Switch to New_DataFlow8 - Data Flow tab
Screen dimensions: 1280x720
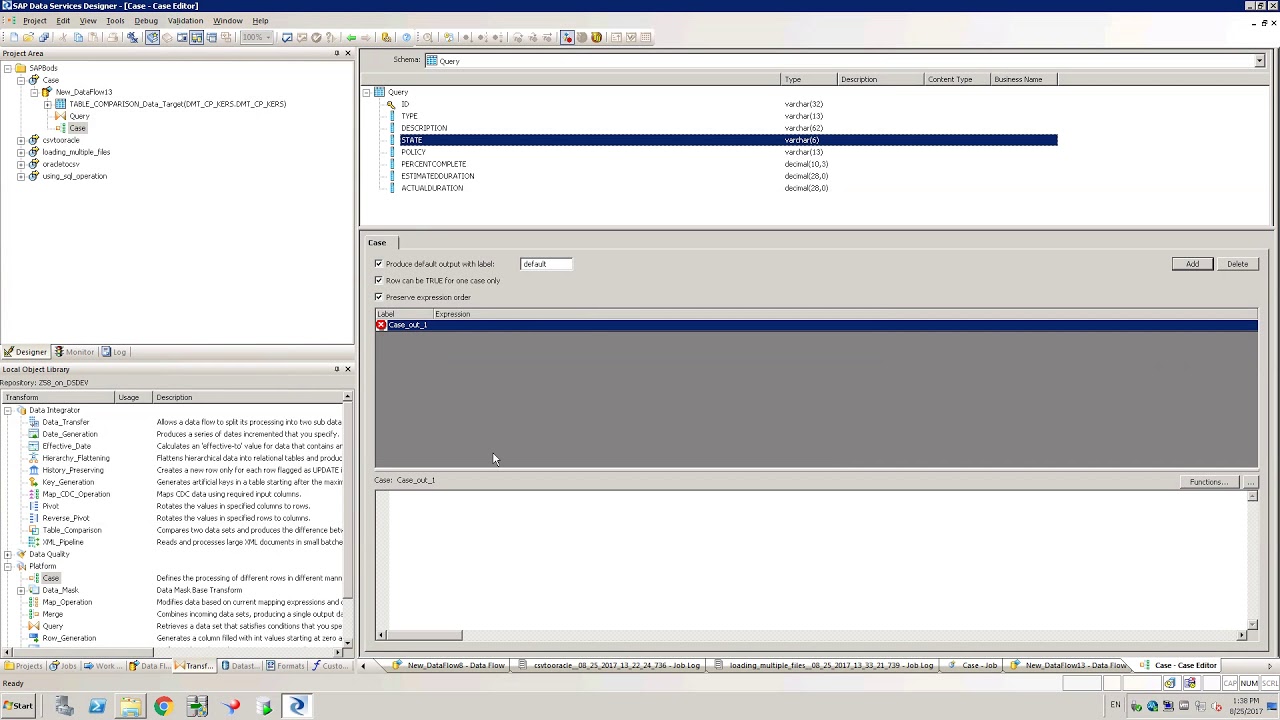coord(449,666)
